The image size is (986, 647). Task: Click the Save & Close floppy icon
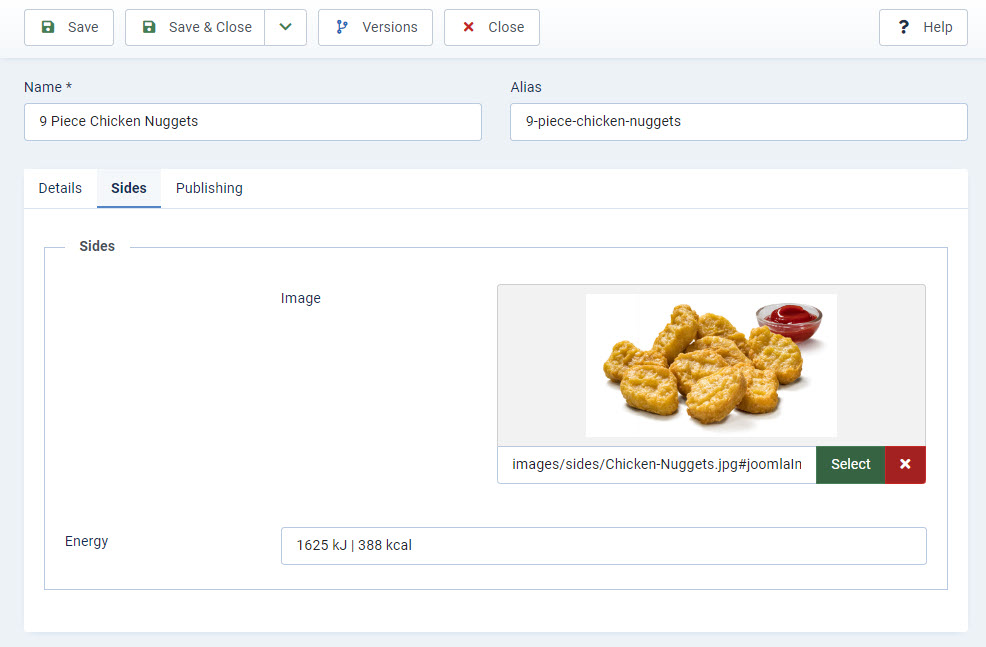coord(149,28)
